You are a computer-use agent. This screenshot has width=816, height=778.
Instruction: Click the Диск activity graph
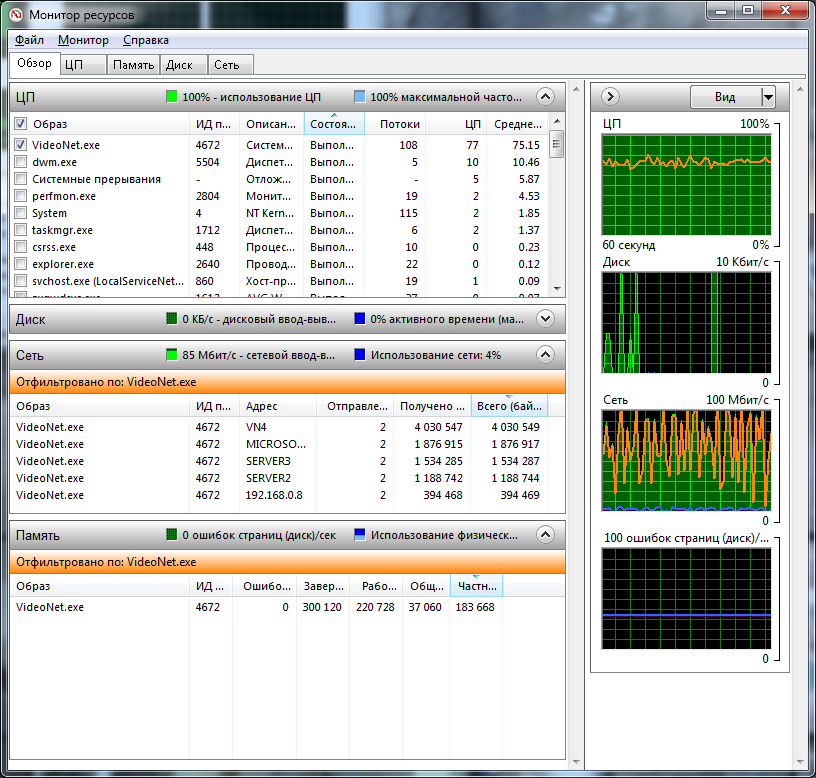pos(686,323)
